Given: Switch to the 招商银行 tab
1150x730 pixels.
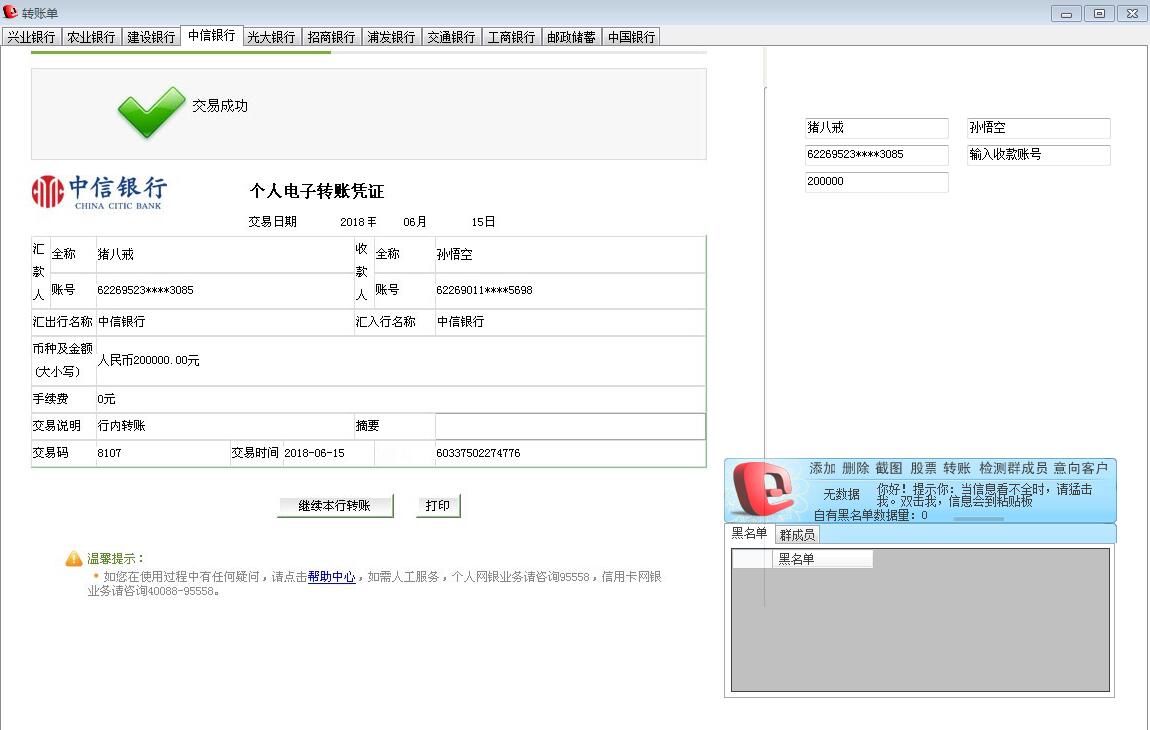Looking at the screenshot, I should tap(332, 37).
